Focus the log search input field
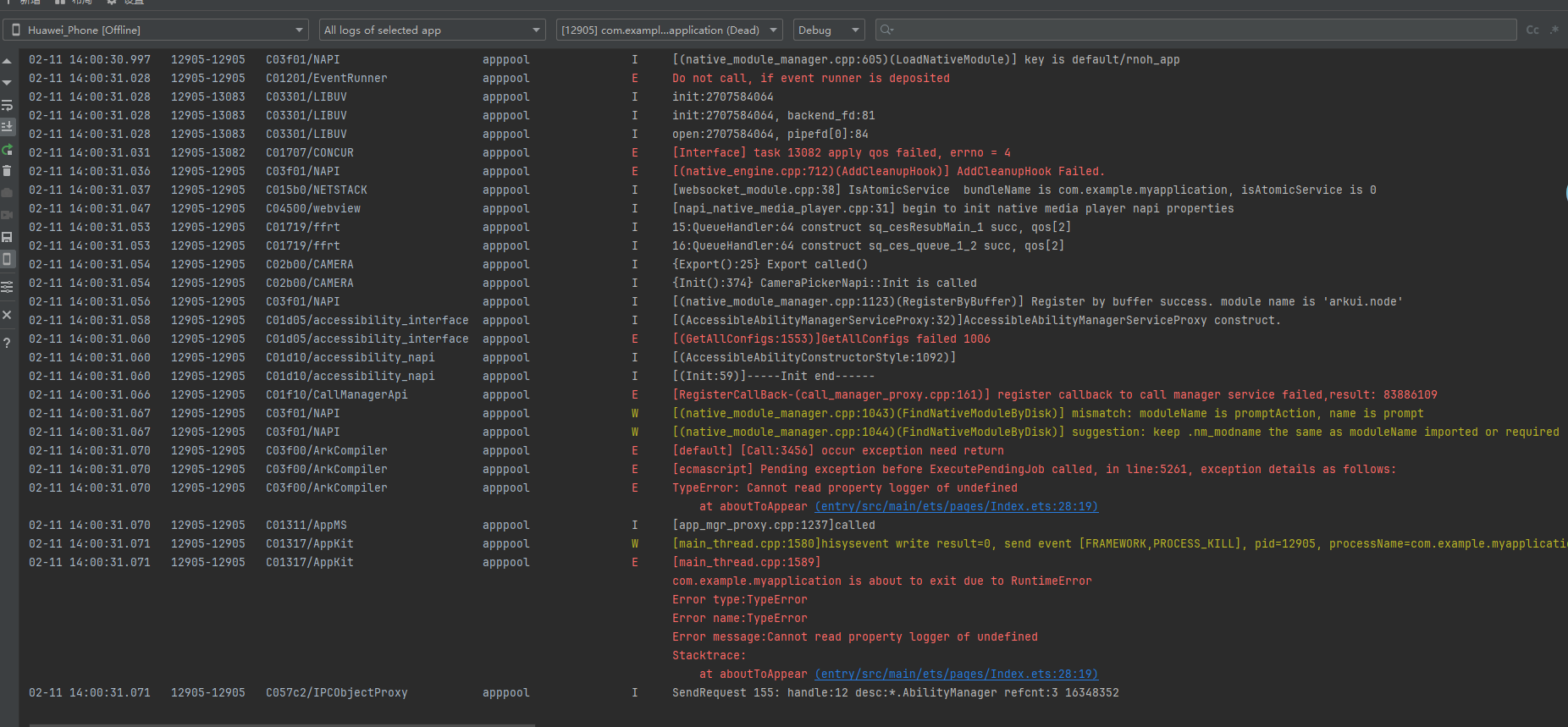Screen dimensions: 1568x727 click(1195, 30)
